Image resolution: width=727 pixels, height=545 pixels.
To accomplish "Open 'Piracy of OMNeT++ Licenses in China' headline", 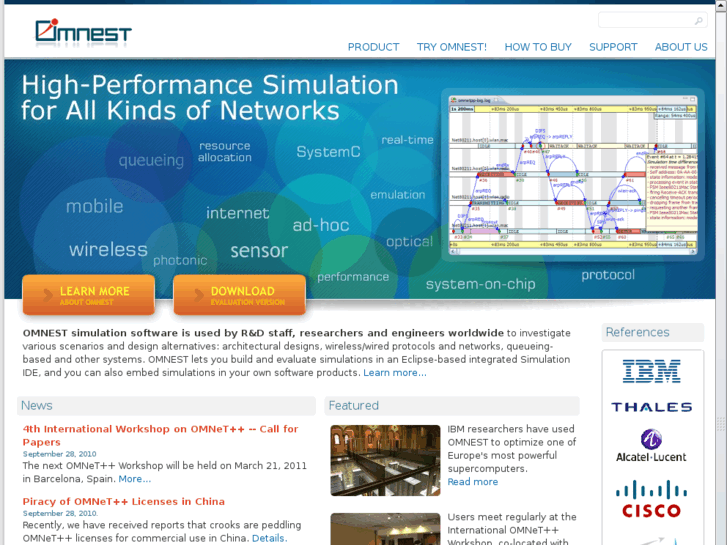I will (123, 501).
